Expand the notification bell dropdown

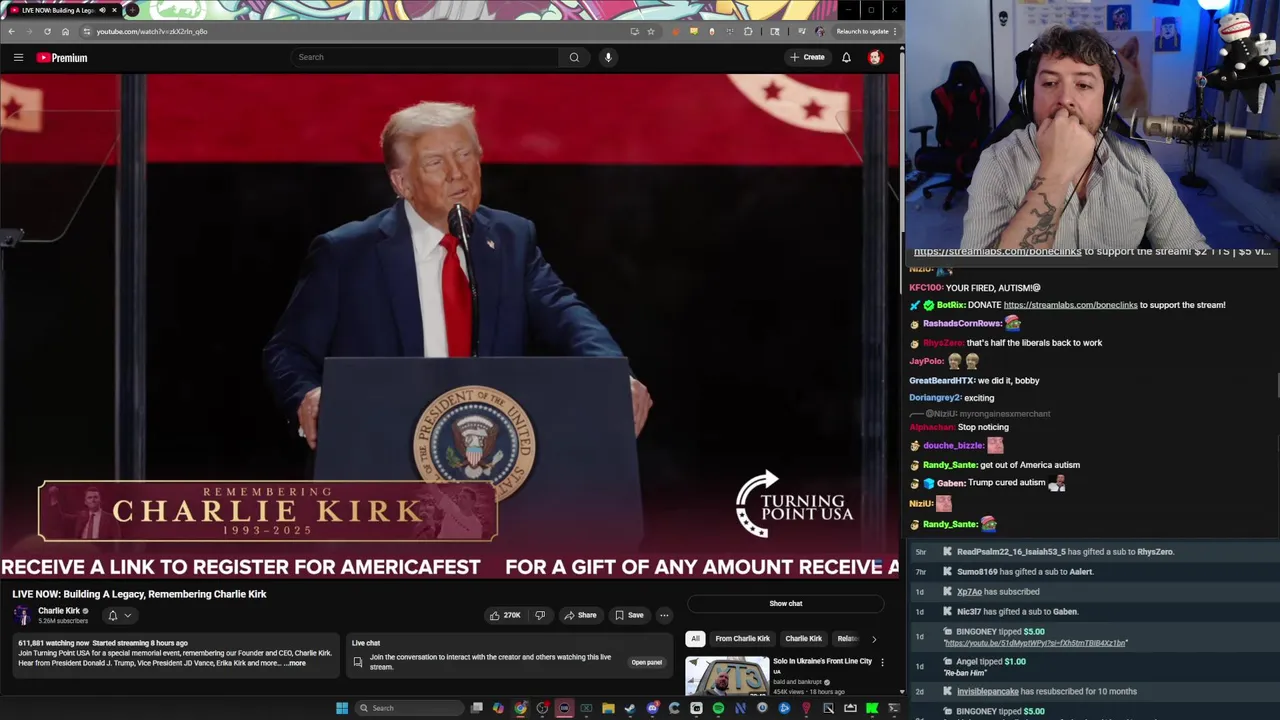coord(119,616)
